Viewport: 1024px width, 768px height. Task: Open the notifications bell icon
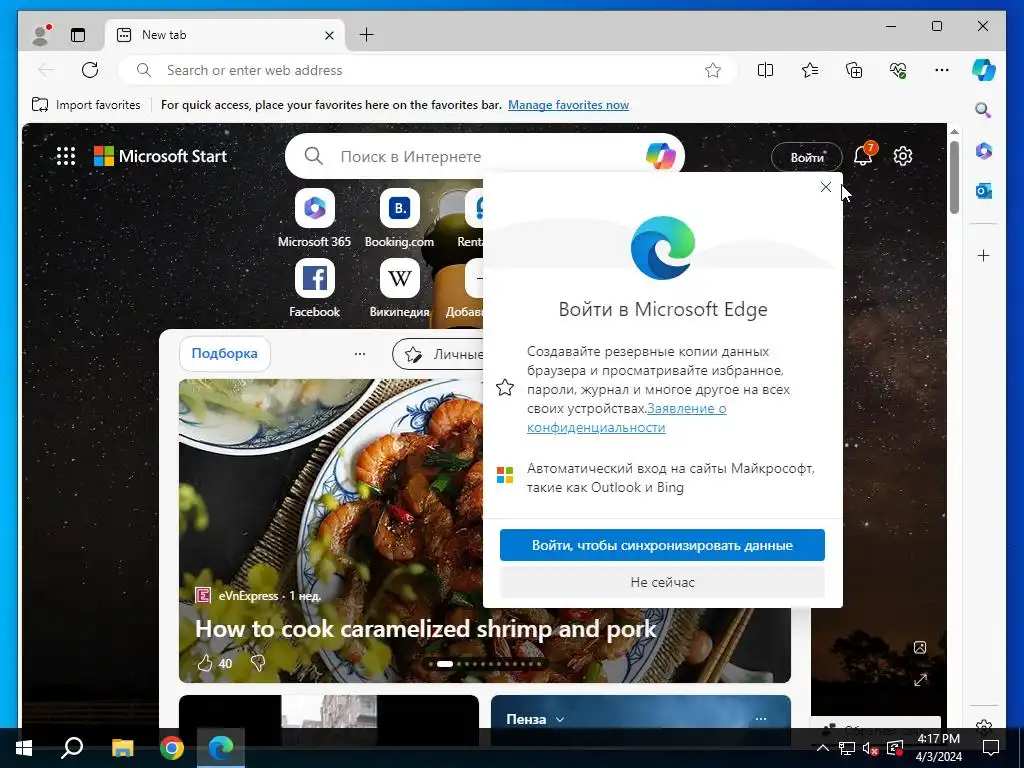(x=863, y=156)
